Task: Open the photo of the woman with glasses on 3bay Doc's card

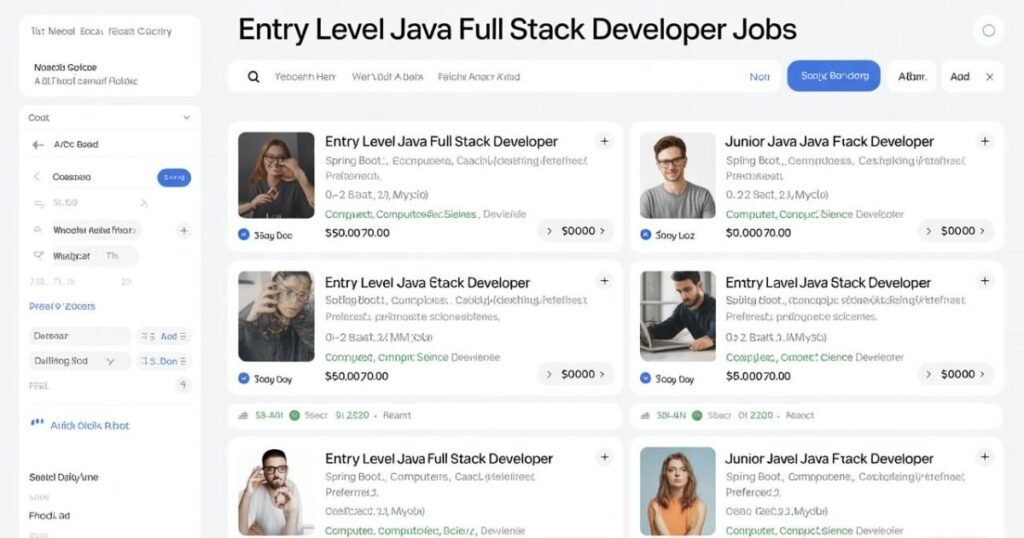Action: click(x=276, y=175)
